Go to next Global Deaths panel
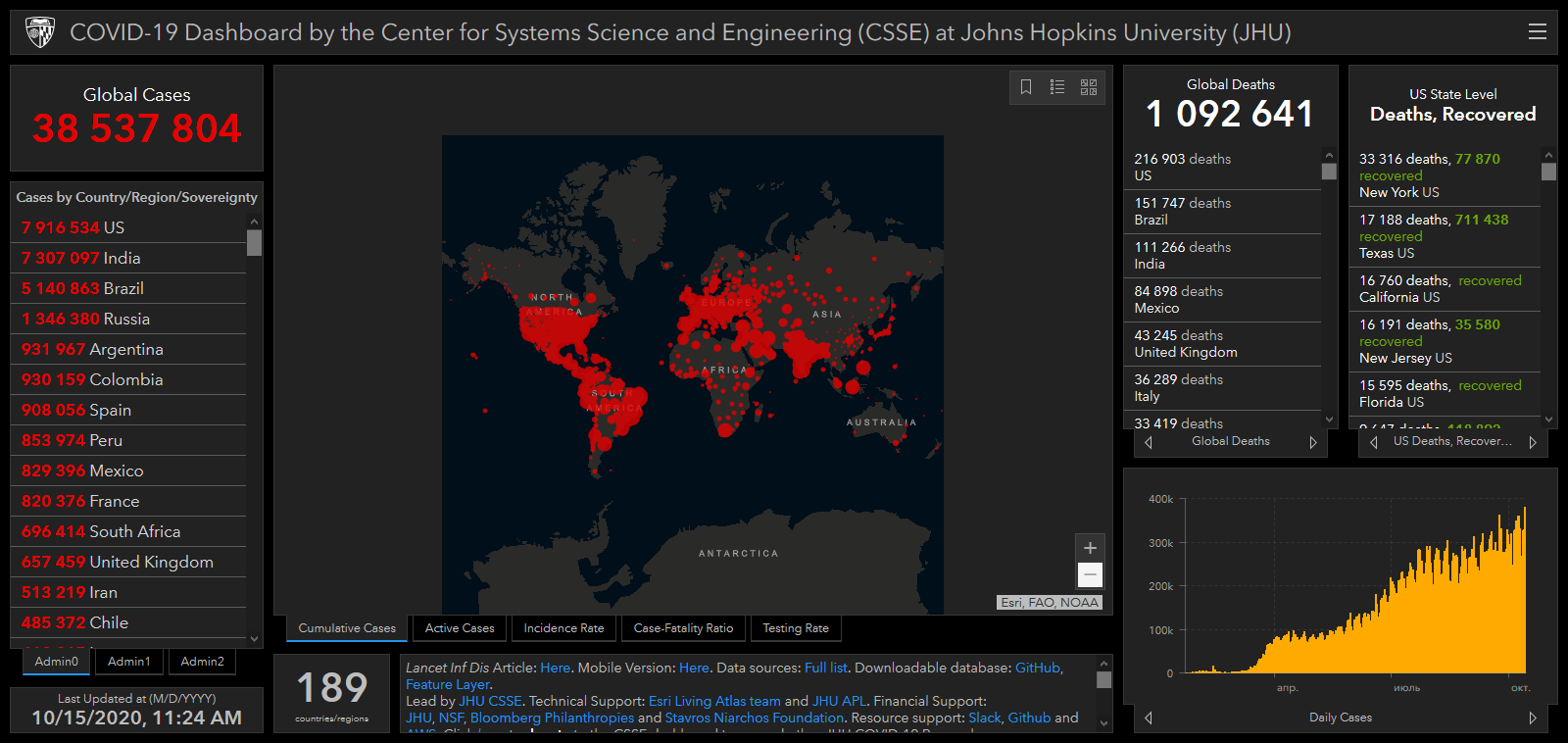The width and height of the screenshot is (1568, 743). point(1313,442)
